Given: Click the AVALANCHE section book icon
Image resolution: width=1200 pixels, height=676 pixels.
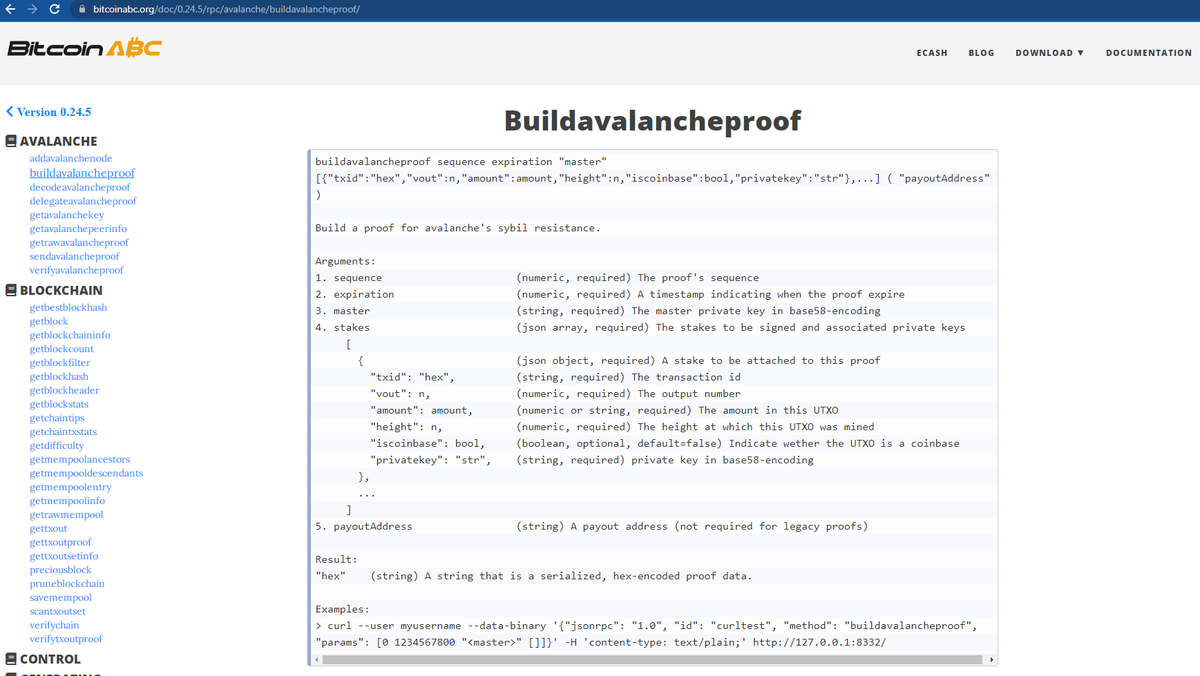Looking at the screenshot, I should pyautogui.click(x=11, y=142).
